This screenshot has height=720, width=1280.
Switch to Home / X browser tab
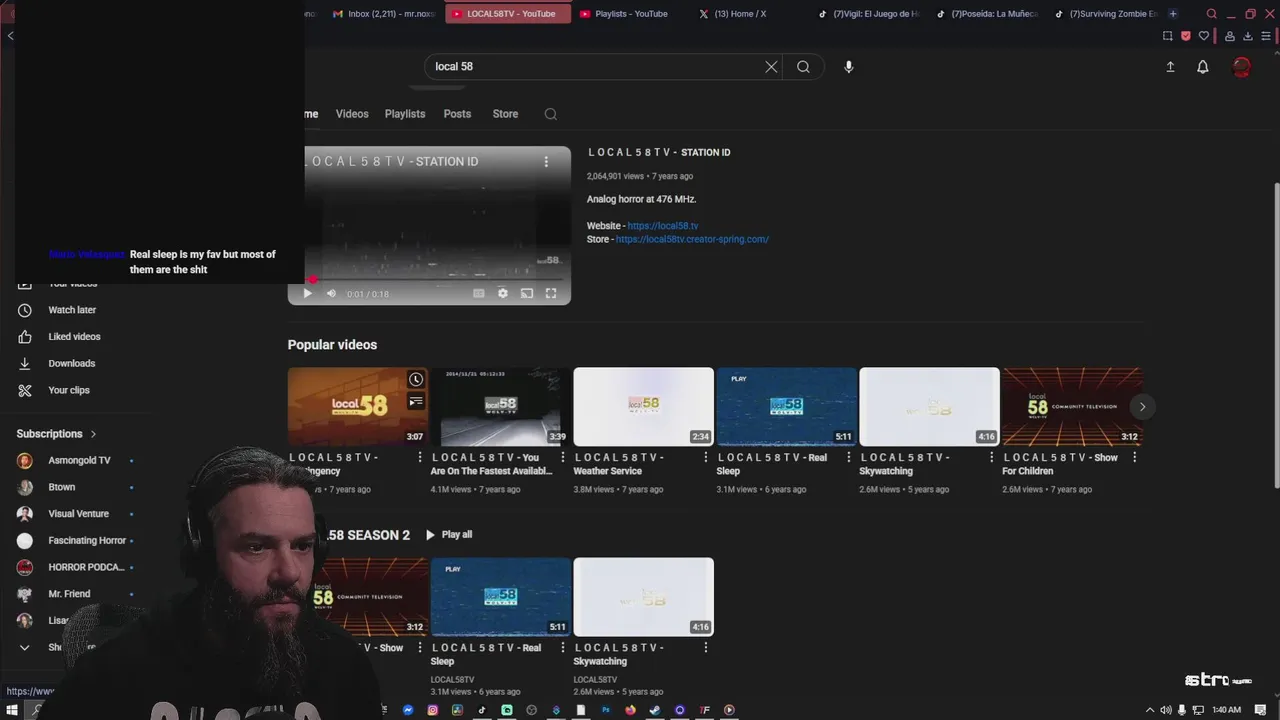(x=740, y=14)
